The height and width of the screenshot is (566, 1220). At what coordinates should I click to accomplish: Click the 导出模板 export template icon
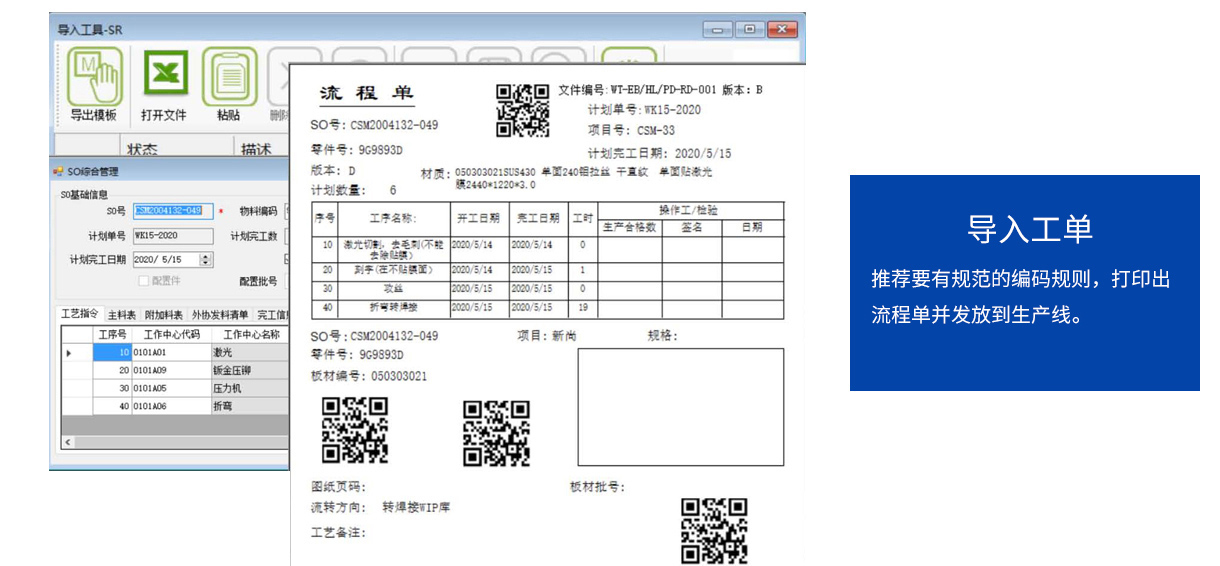[94, 76]
